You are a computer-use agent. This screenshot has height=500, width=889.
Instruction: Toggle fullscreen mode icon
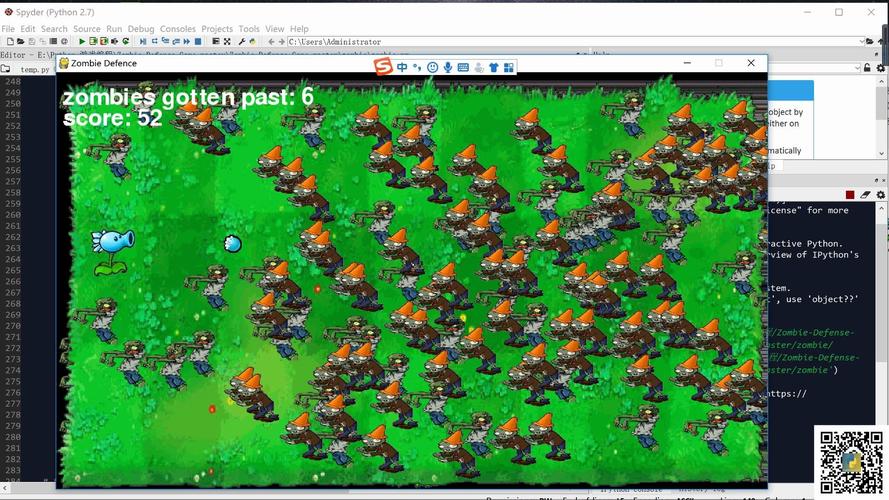coord(227,41)
